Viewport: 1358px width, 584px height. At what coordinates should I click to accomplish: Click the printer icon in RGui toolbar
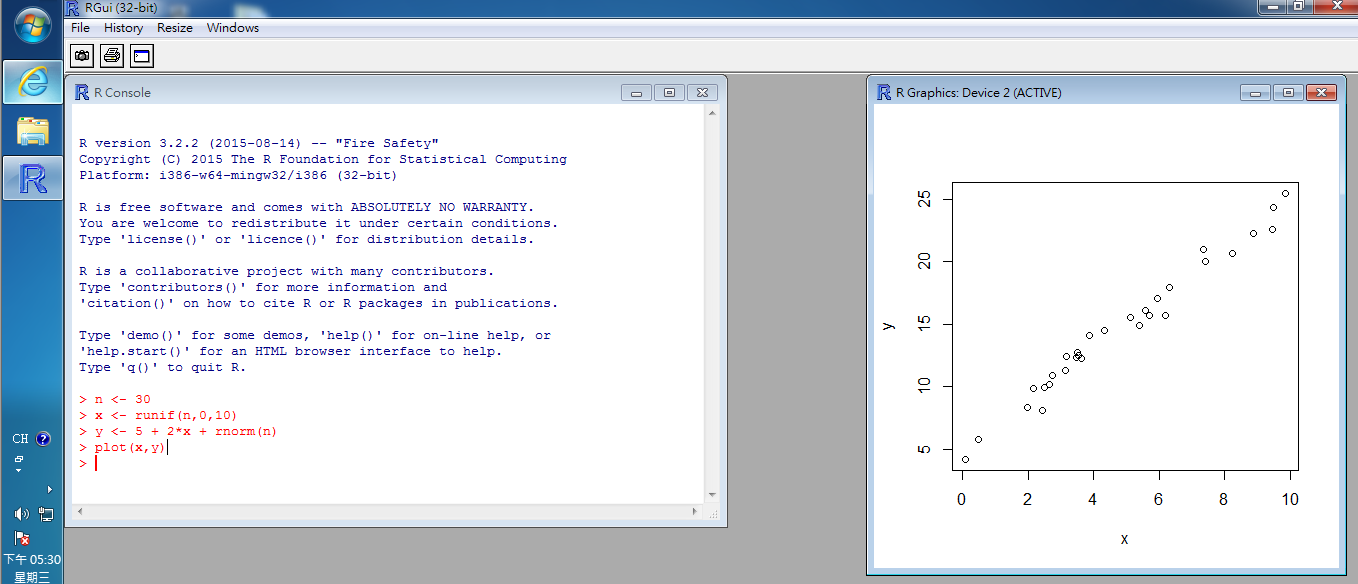click(x=112, y=56)
